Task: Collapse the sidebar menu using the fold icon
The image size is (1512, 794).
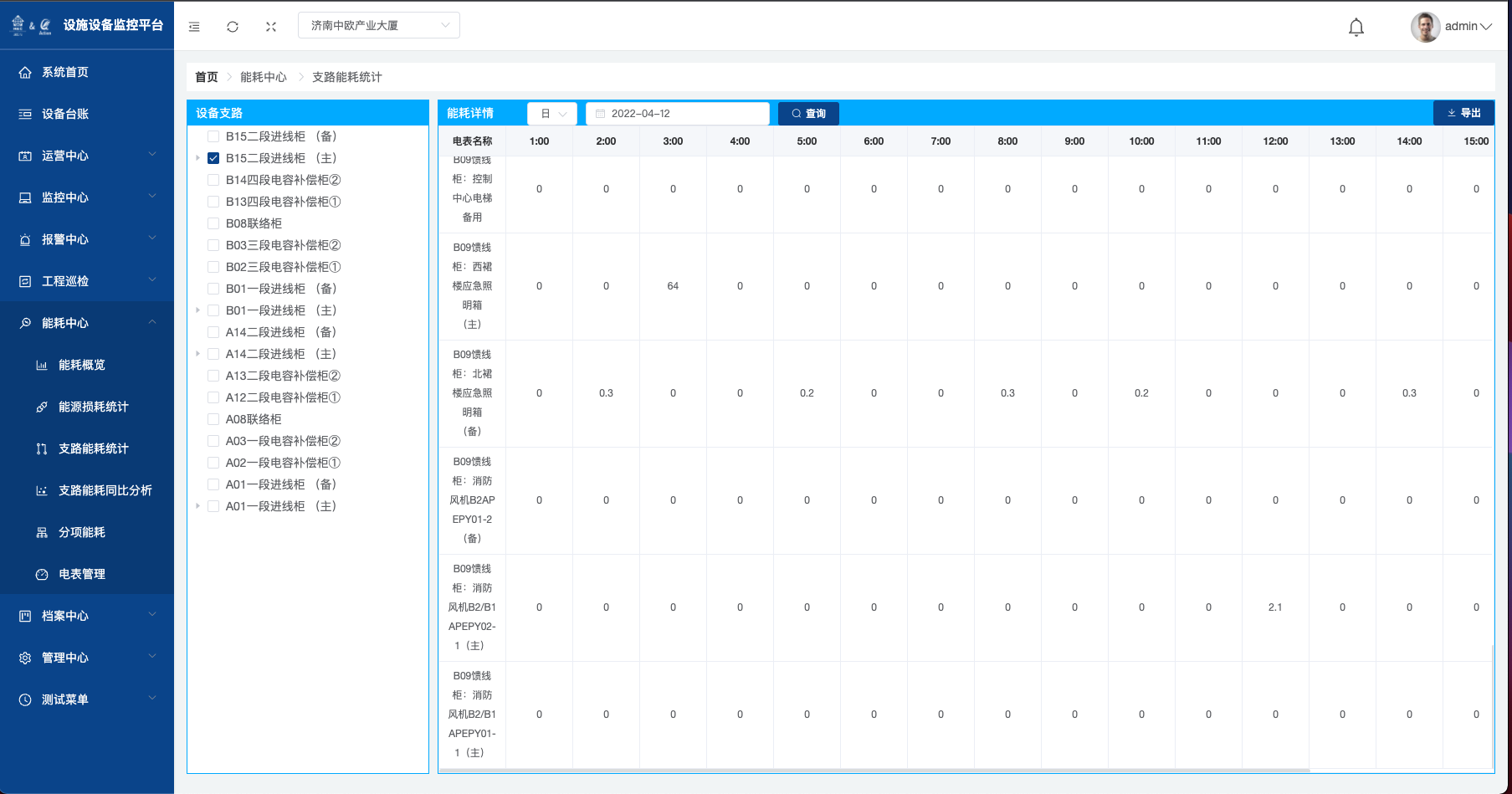Action: [194, 27]
